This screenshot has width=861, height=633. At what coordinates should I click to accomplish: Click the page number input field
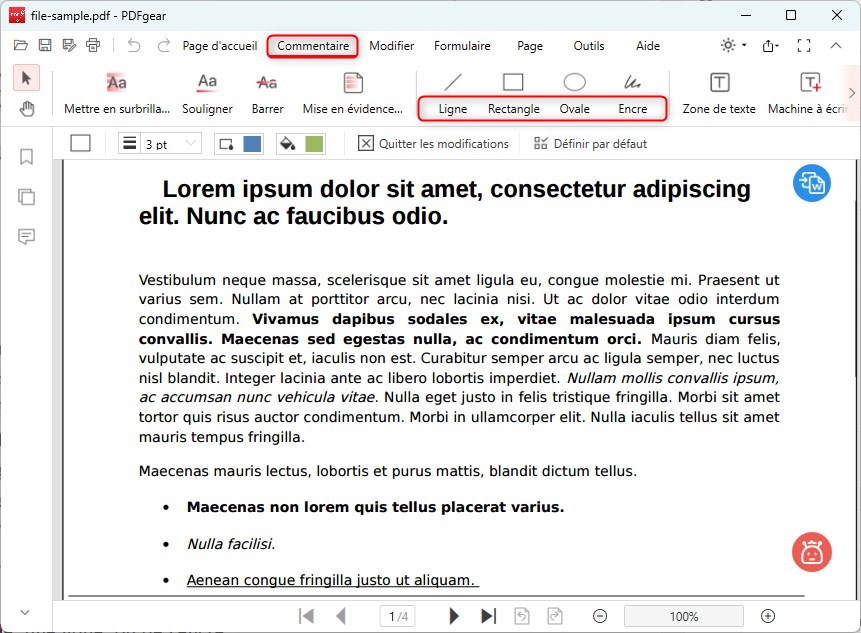point(397,616)
